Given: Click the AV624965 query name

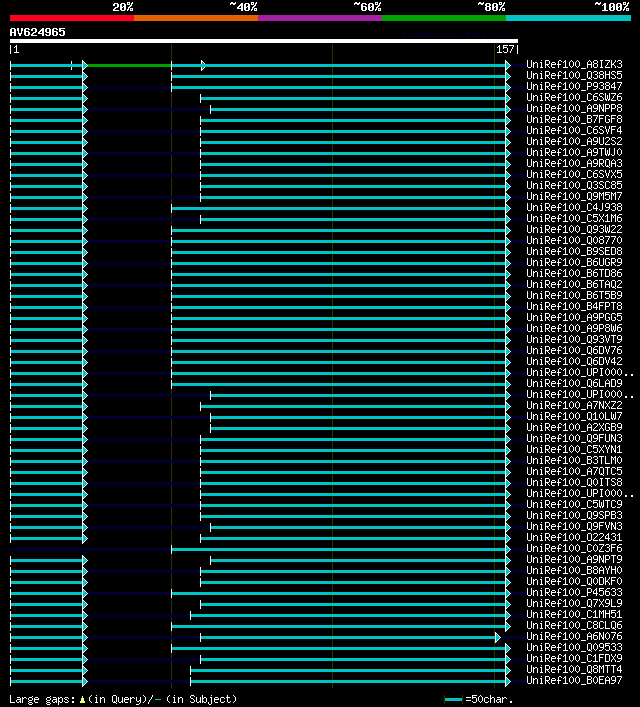Looking at the screenshot, I should pos(37,32).
